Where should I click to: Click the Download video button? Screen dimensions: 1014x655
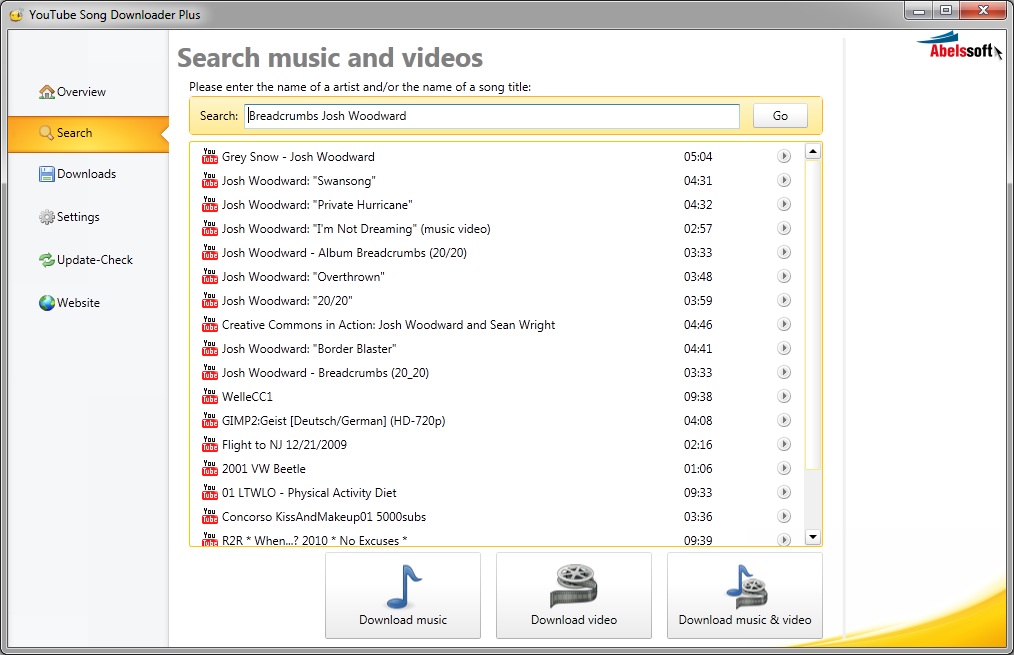click(x=573, y=596)
